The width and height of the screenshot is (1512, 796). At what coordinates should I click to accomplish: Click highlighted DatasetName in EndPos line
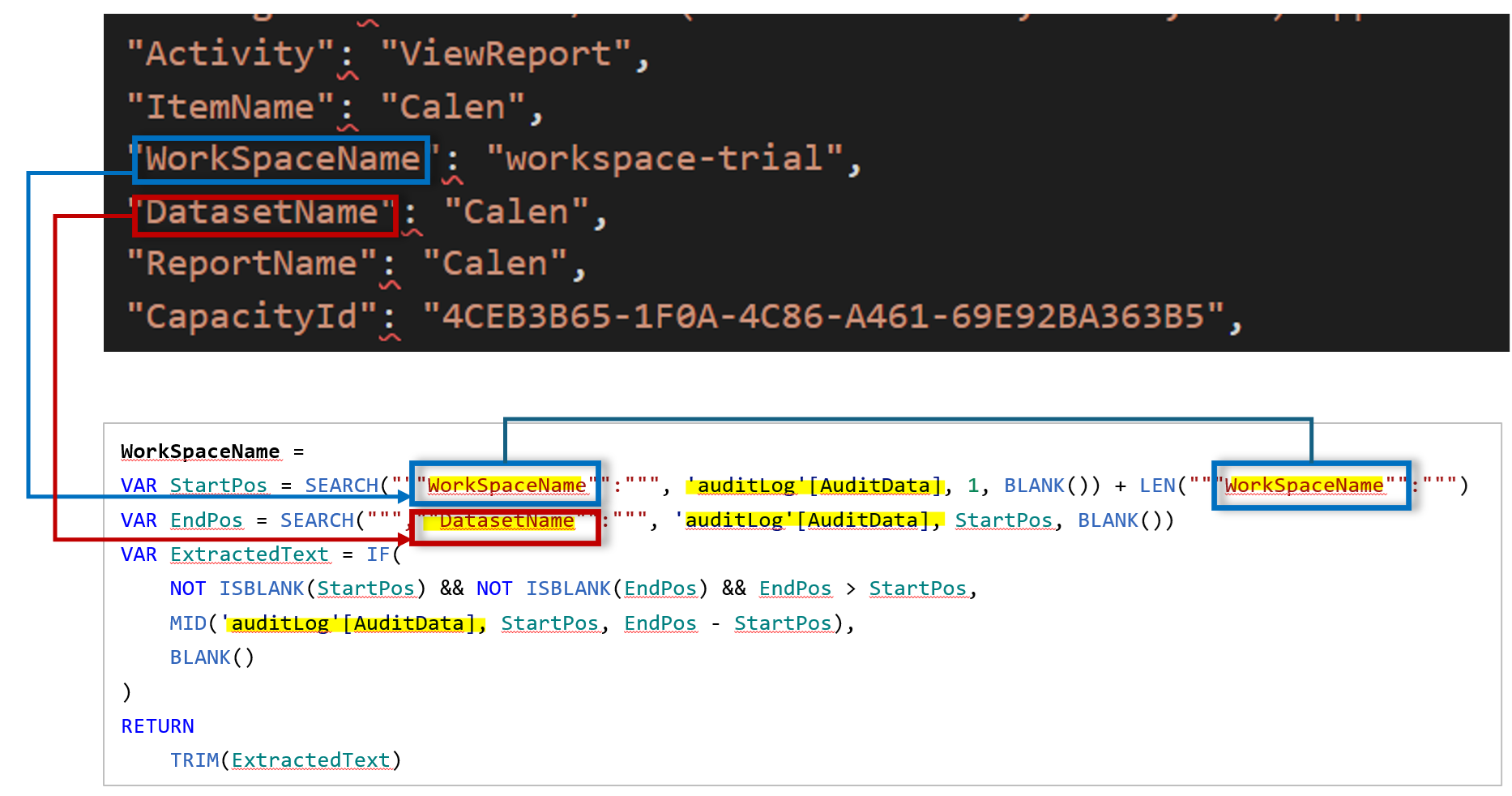coord(506,520)
